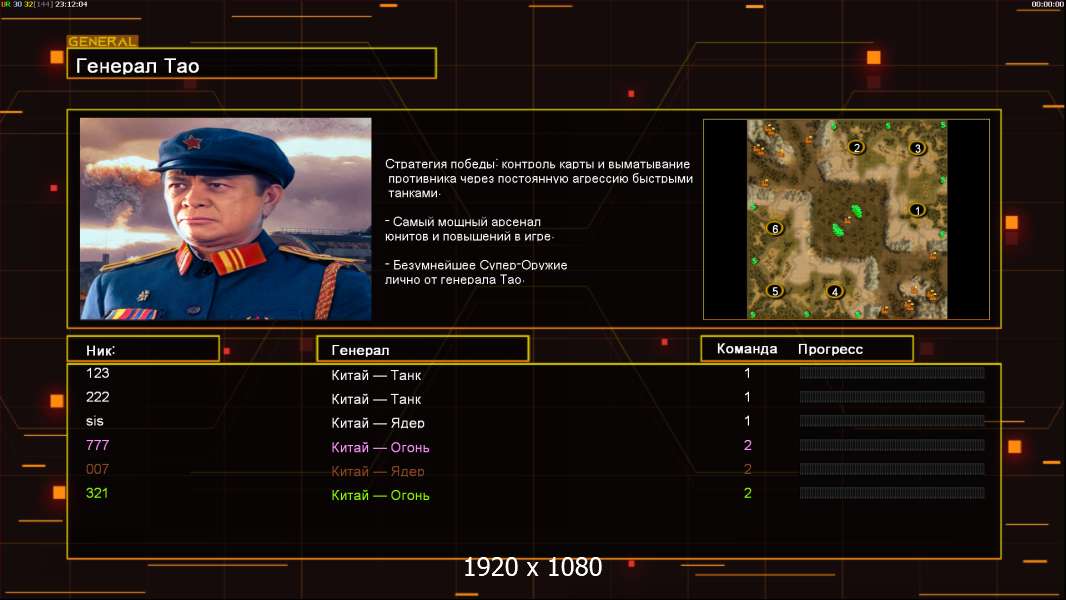The height and width of the screenshot is (600, 1066).
Task: Click start position marker 5 on minimap
Action: [x=774, y=291]
